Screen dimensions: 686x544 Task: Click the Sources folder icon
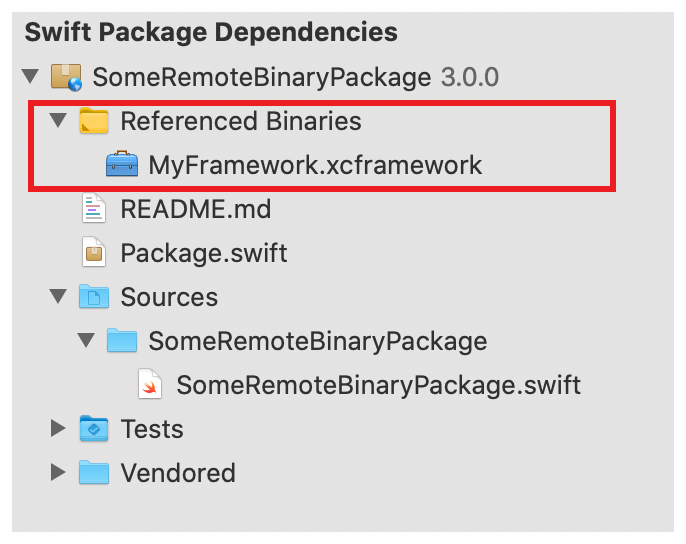(94, 297)
